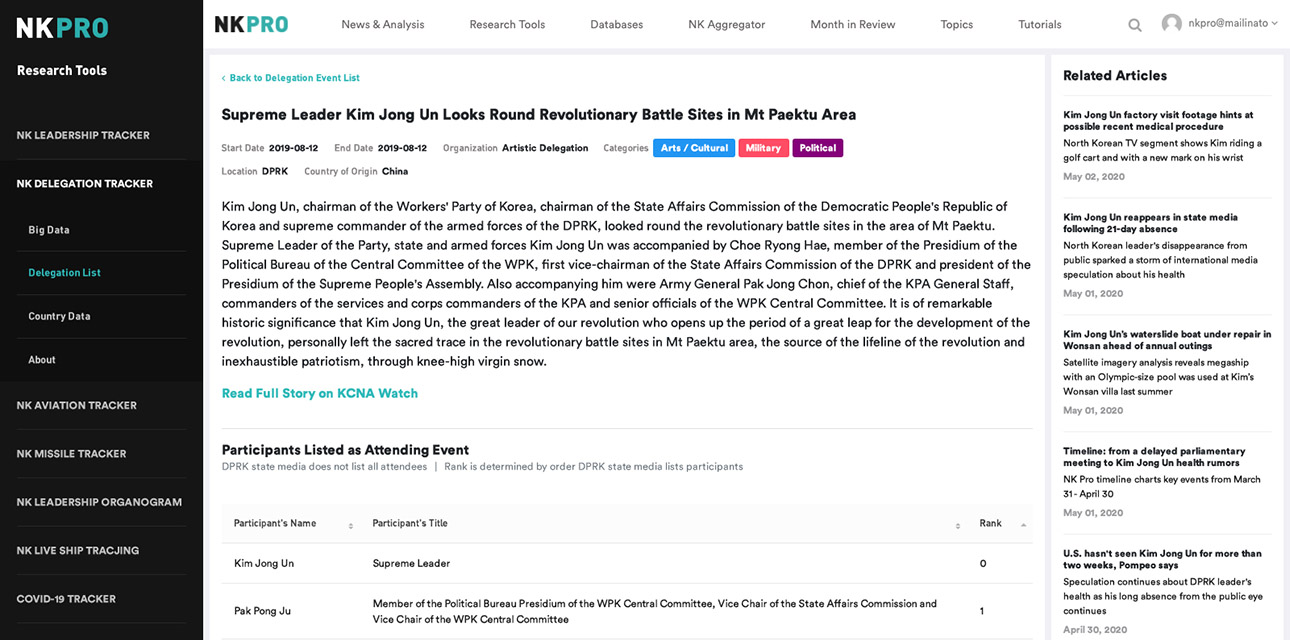
Task: Click the Arts / Cultural category tag
Action: [x=694, y=148]
